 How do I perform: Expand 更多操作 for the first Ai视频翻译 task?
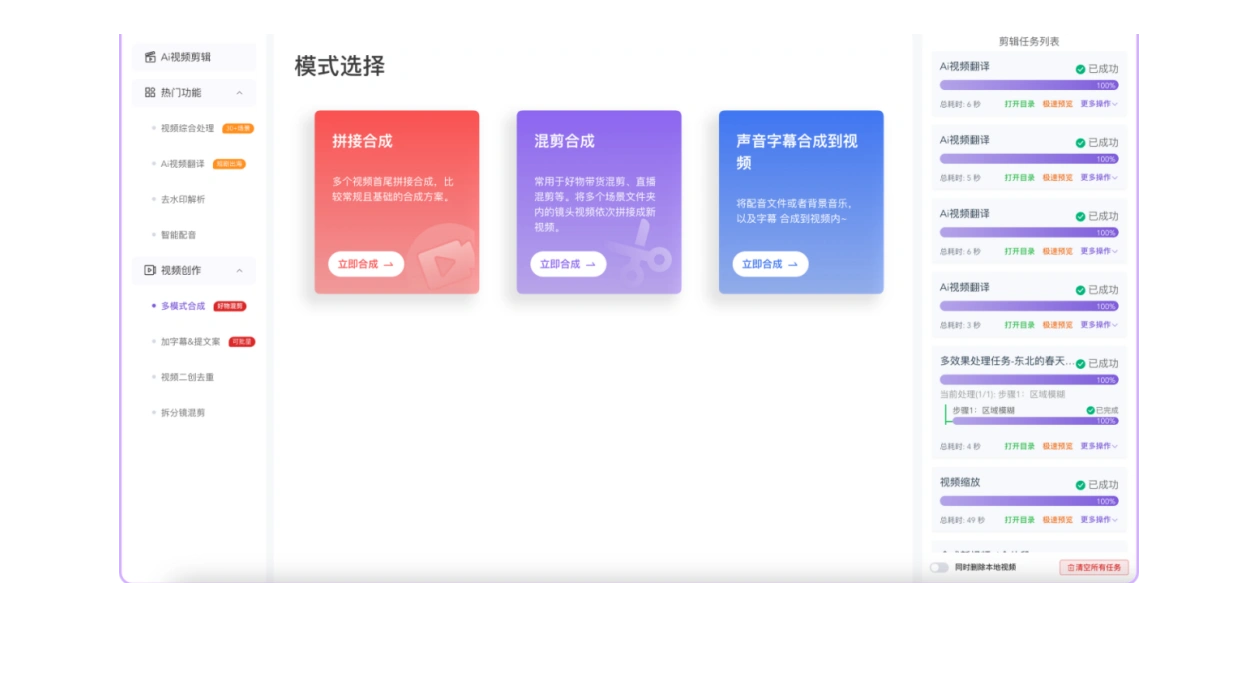click(x=1098, y=104)
